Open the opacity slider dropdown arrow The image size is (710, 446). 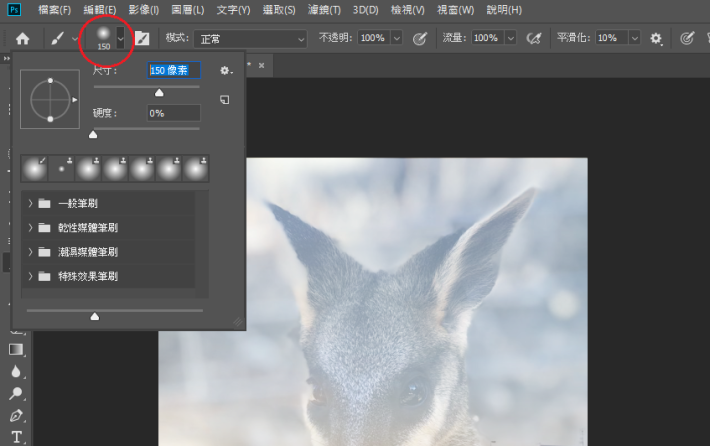[397, 38]
